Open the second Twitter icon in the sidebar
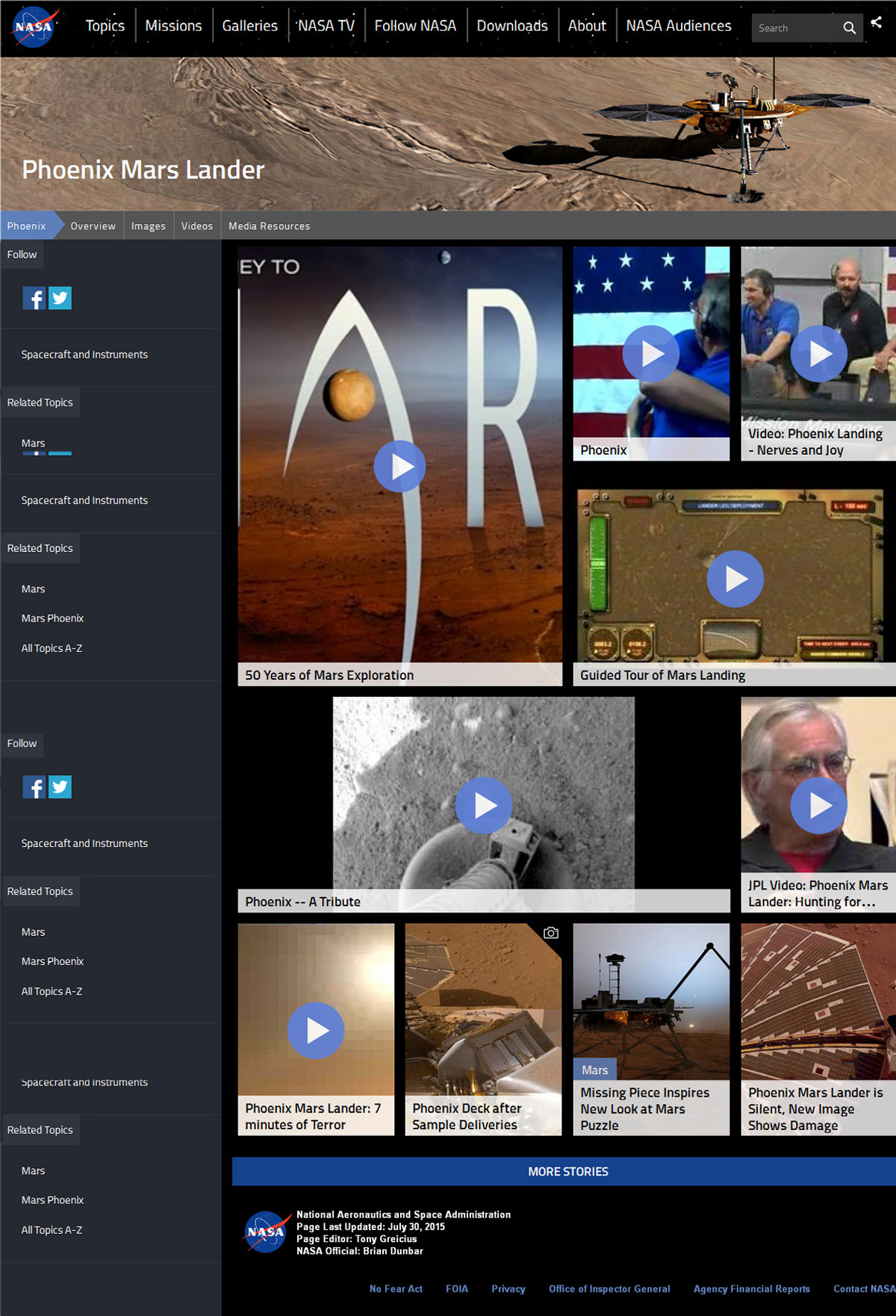896x1316 pixels. tap(60, 787)
